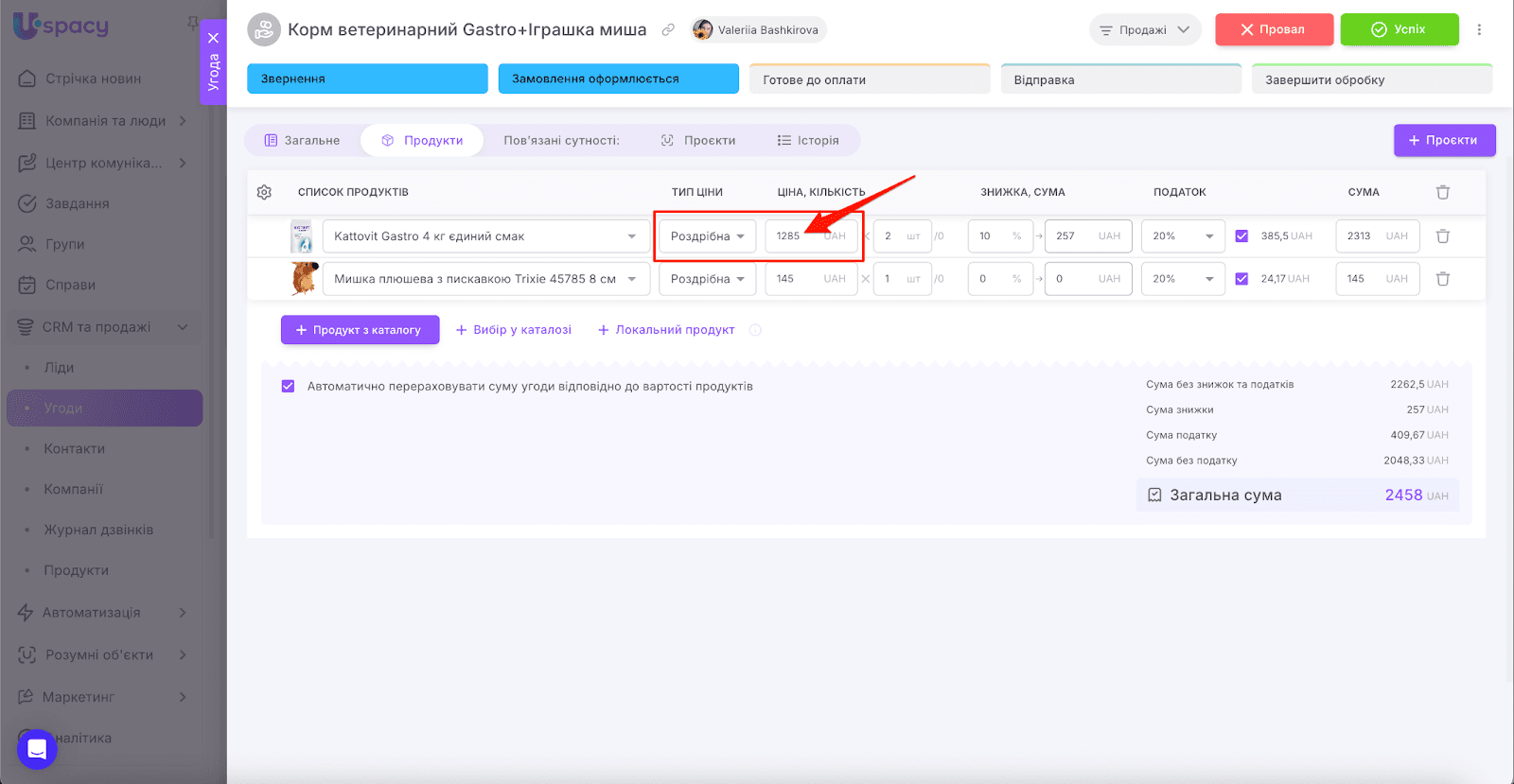Click the Групи people sidebar icon
This screenshot has height=784, width=1514.
(27, 244)
